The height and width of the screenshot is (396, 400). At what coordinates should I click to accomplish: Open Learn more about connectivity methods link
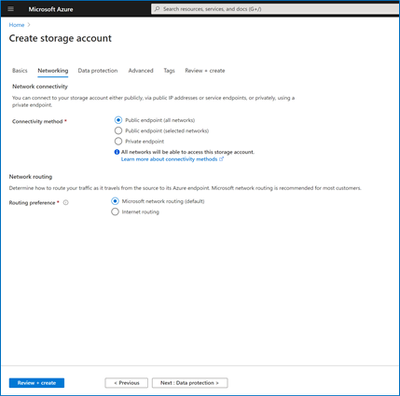[x=169, y=159]
